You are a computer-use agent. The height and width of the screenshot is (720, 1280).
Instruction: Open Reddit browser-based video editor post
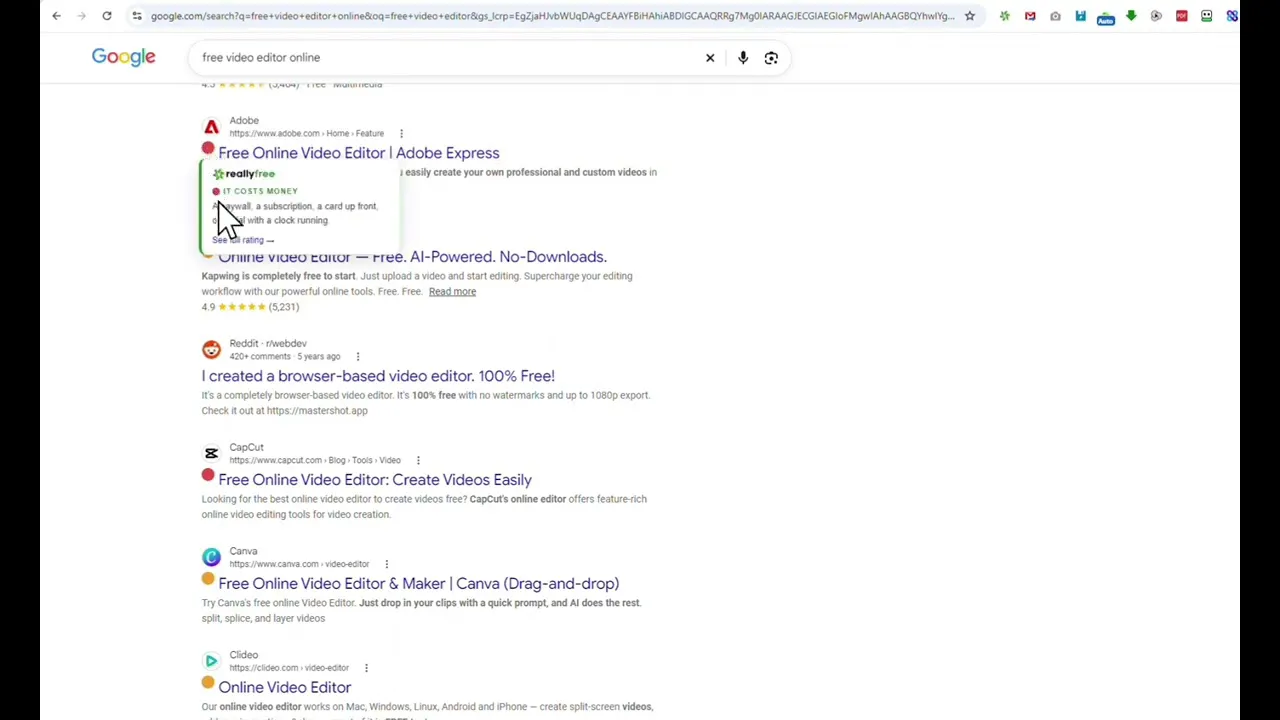[x=378, y=376]
